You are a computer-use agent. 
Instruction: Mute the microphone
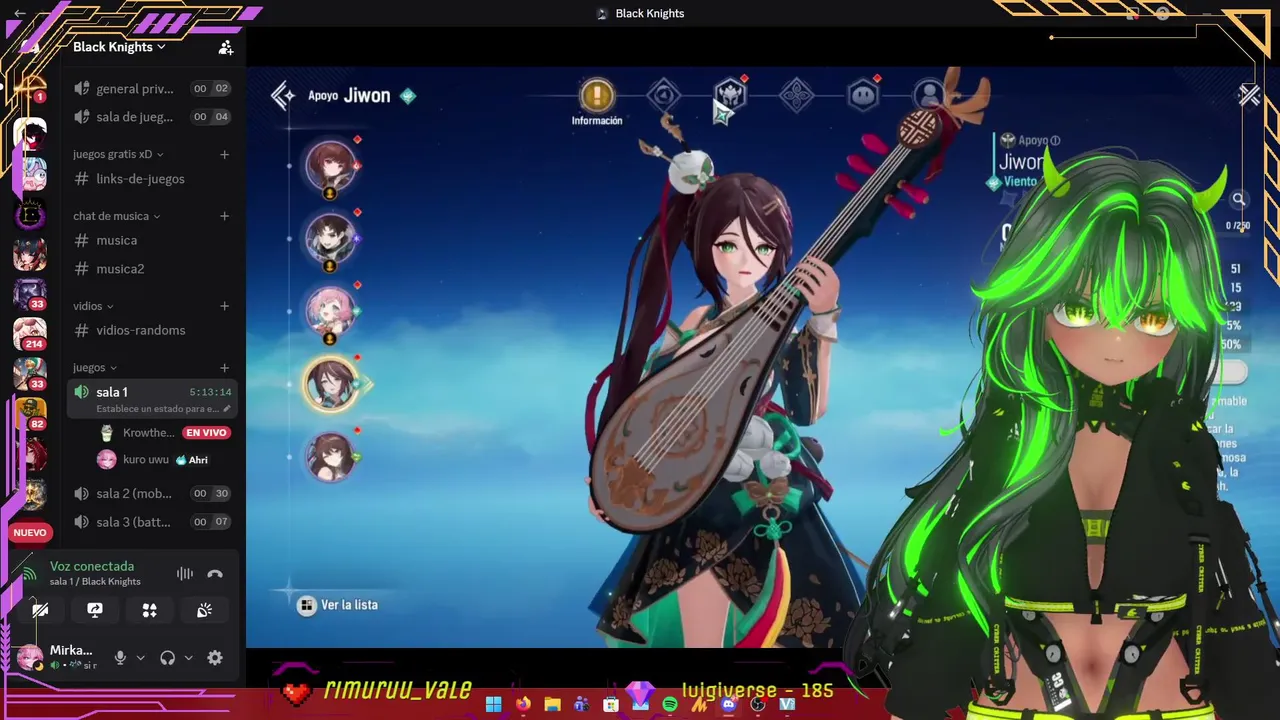120,658
